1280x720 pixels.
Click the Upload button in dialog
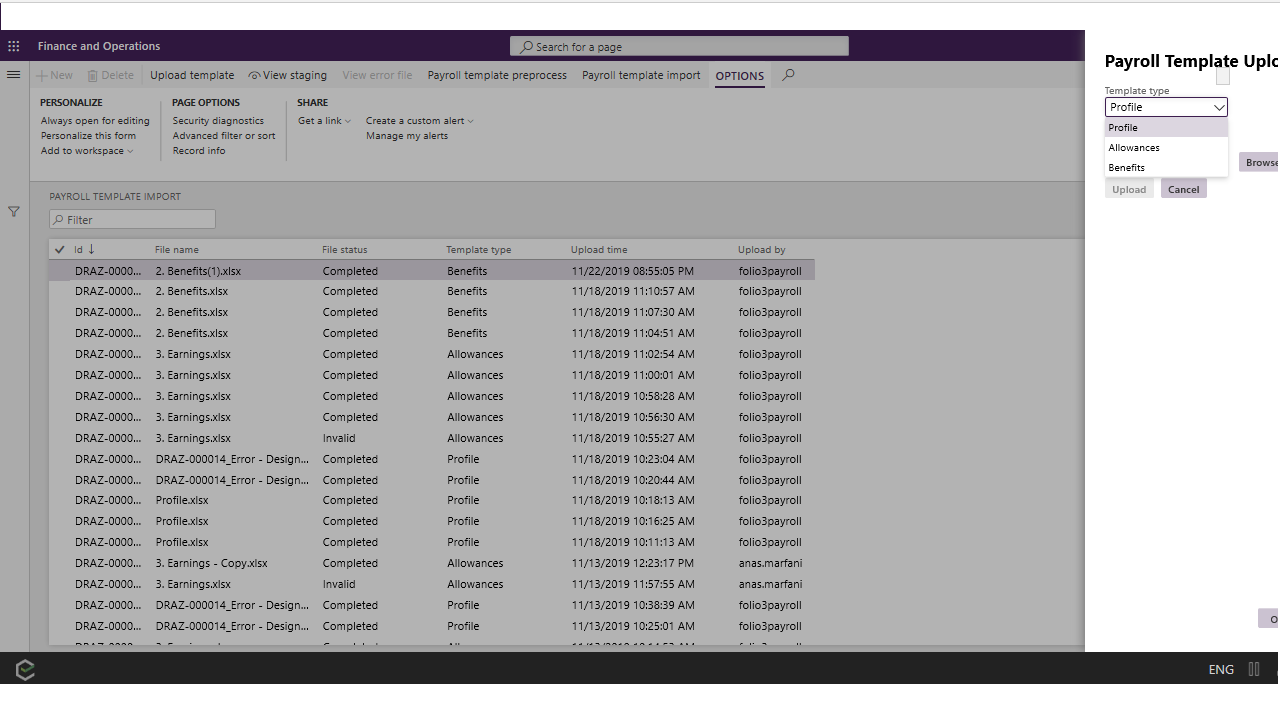1129,189
